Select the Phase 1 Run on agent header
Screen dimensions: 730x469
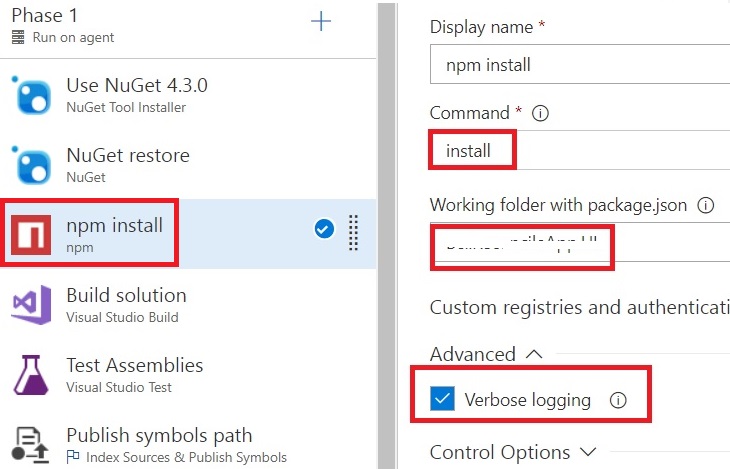(63, 27)
